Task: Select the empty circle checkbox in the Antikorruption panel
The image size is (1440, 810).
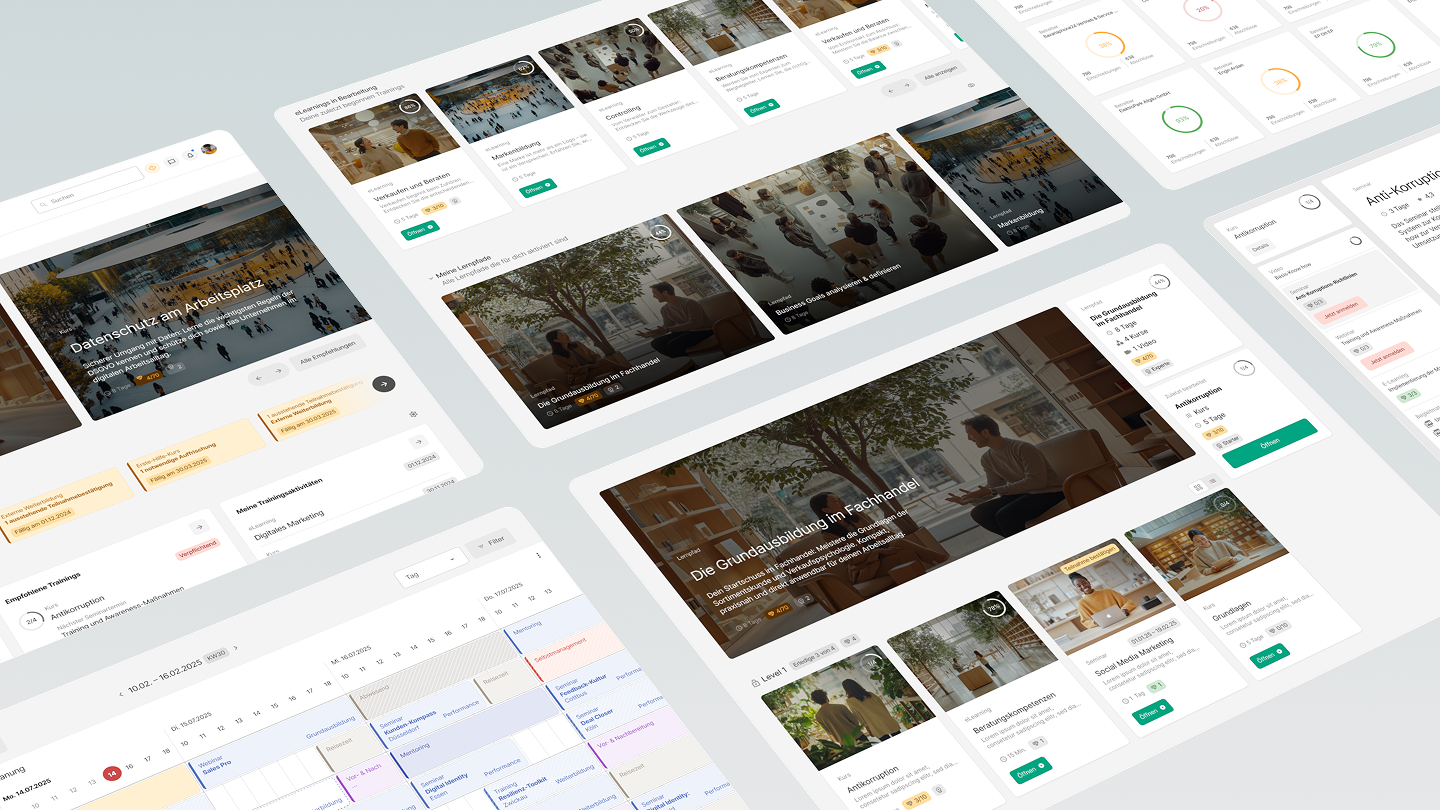Action: [1356, 240]
